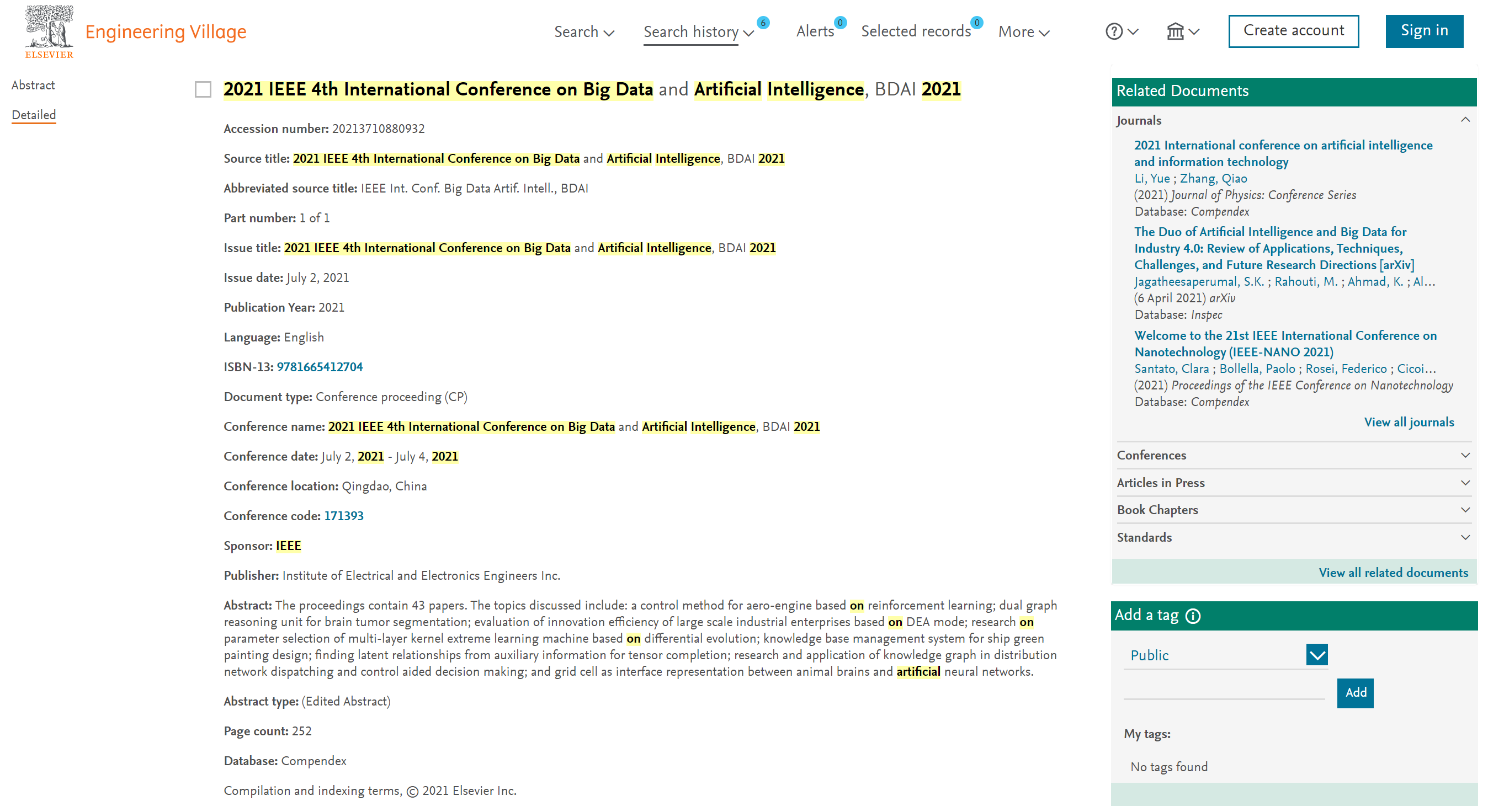Expand the More menu

1024,32
